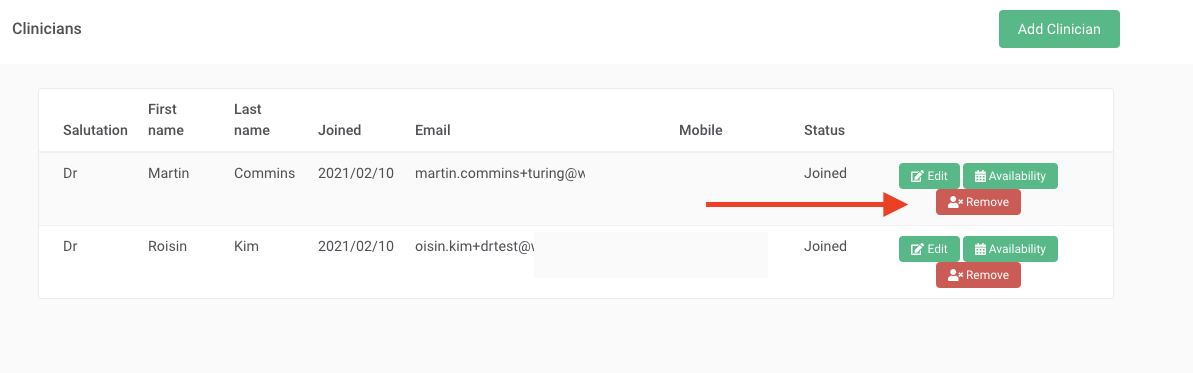Click the Mobile column header
1193x373 pixels.
tap(701, 130)
